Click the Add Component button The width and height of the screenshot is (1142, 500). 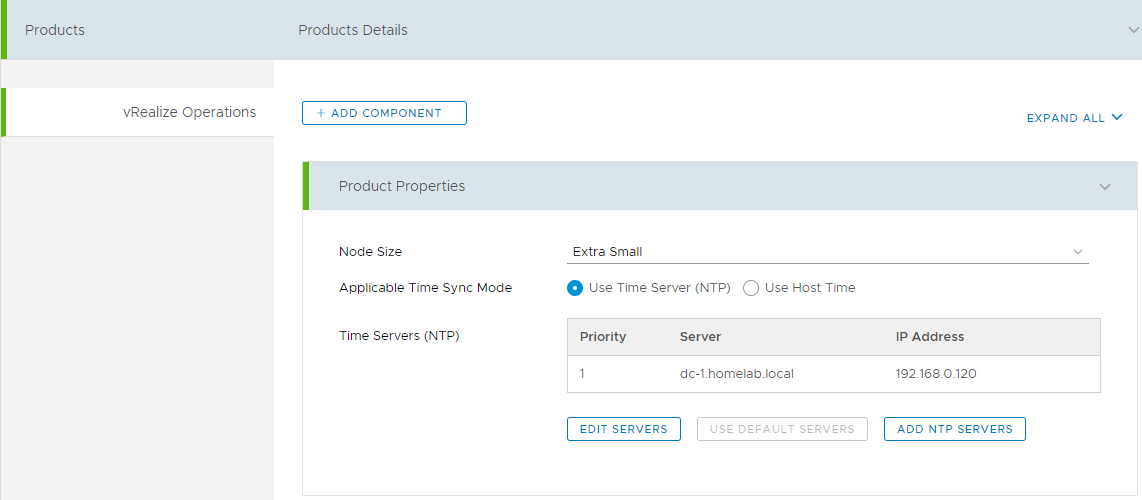[384, 113]
